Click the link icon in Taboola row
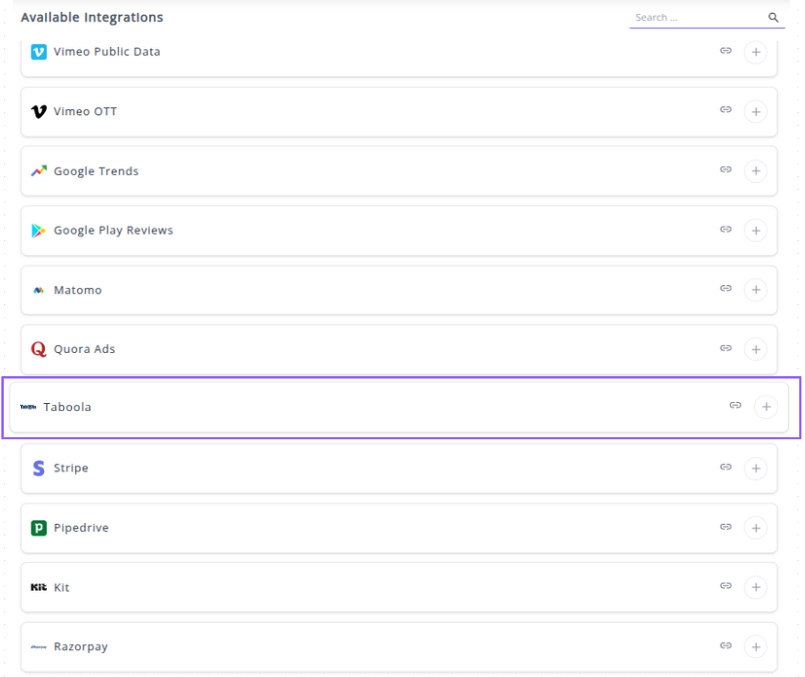This screenshot has width=805, height=677. click(735, 406)
